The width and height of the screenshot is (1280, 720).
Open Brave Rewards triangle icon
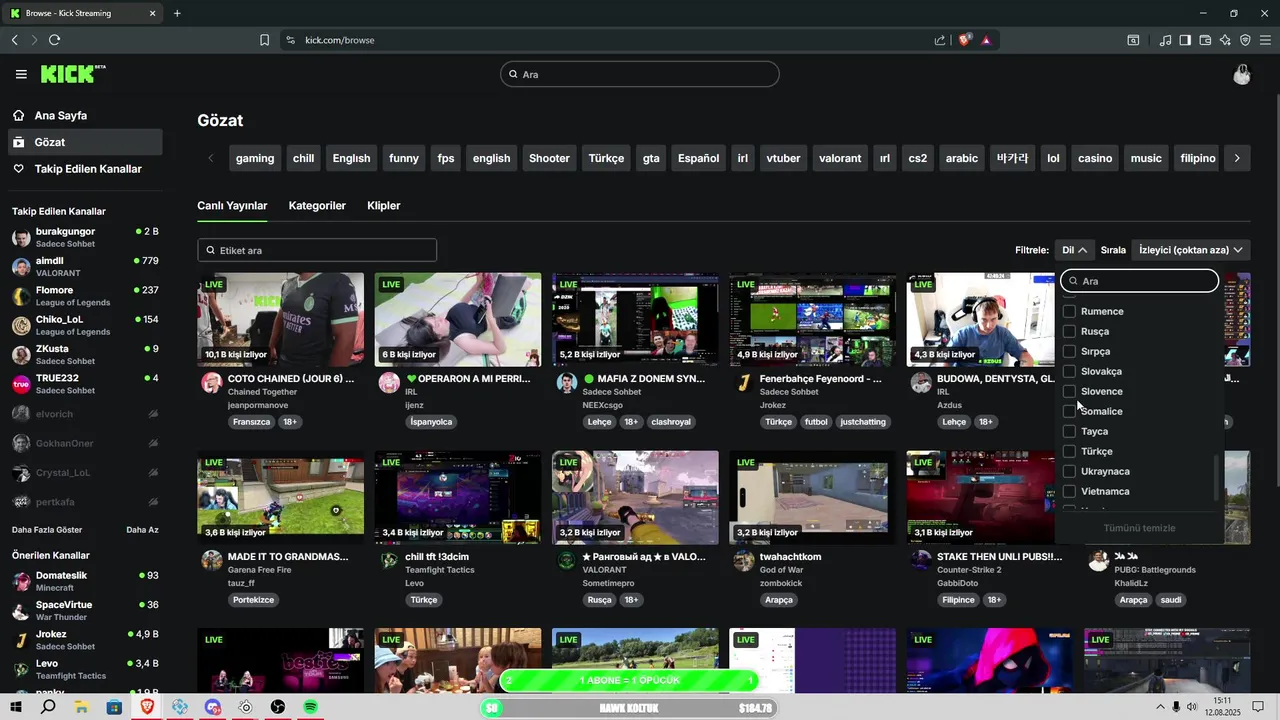986,40
